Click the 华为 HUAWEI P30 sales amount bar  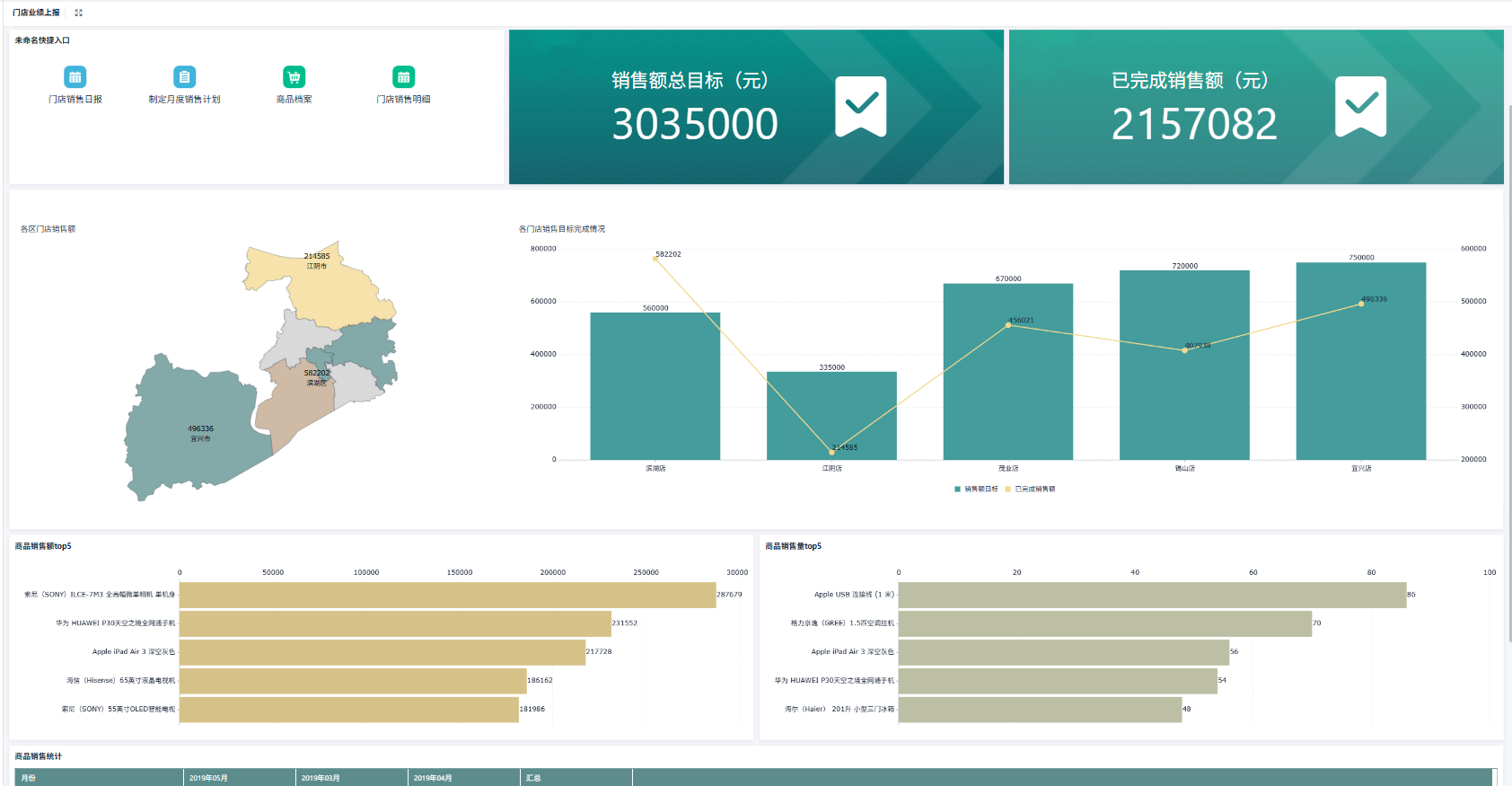point(395,623)
